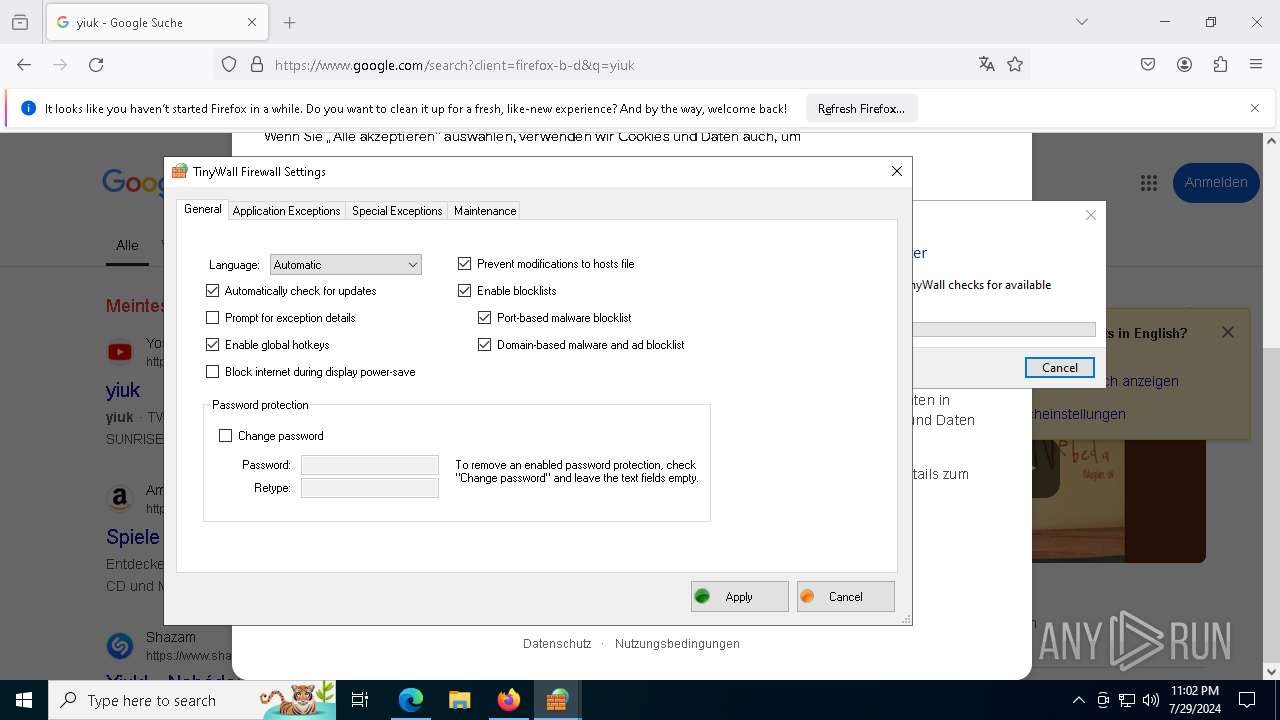Open a new browser tab

[290, 22]
